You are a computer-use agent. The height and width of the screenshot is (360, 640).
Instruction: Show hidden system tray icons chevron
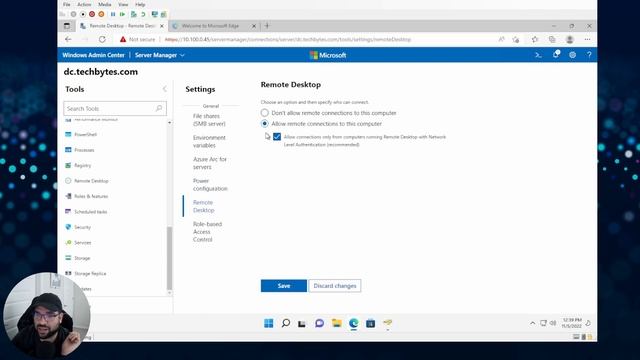coord(532,323)
